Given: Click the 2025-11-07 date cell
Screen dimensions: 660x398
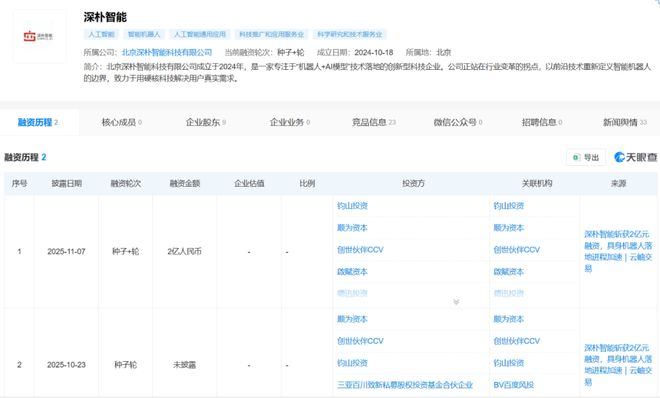Looking at the screenshot, I should (x=66, y=252).
